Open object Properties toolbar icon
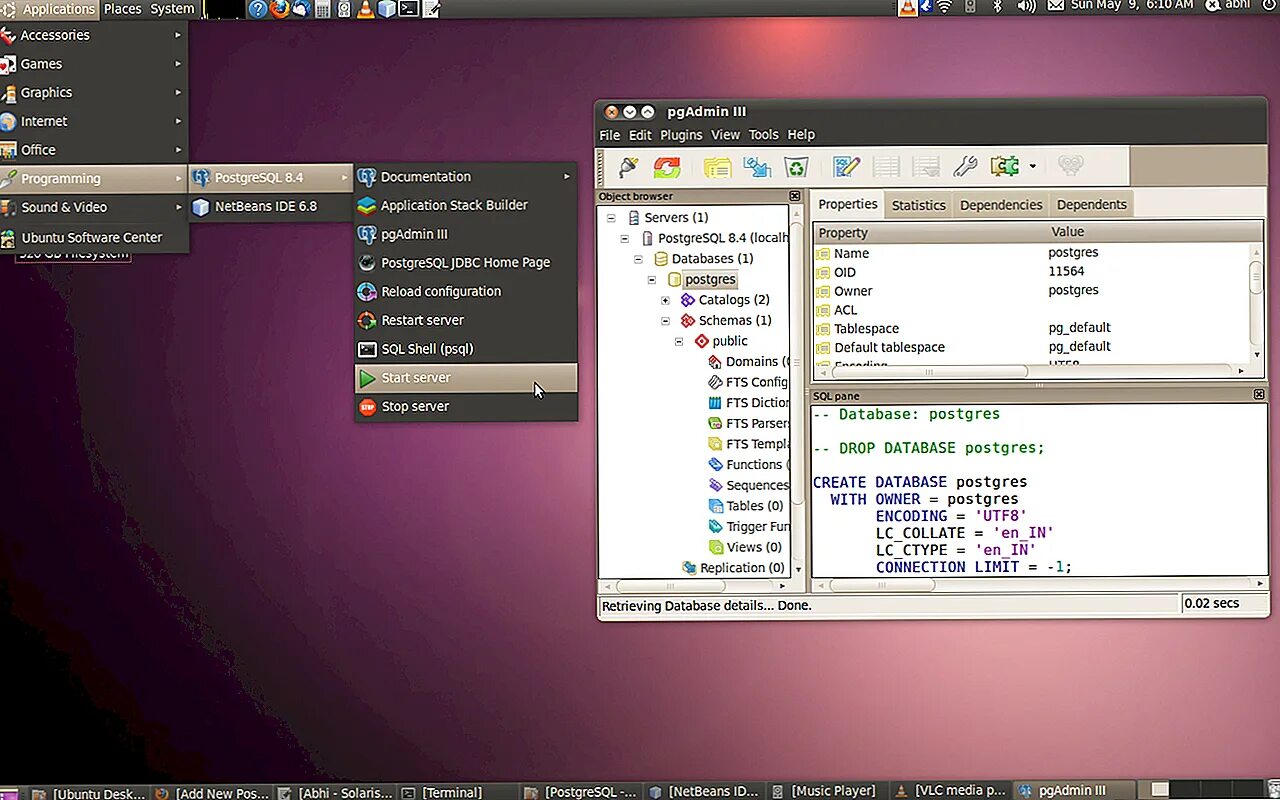1280x800 pixels. (717, 166)
